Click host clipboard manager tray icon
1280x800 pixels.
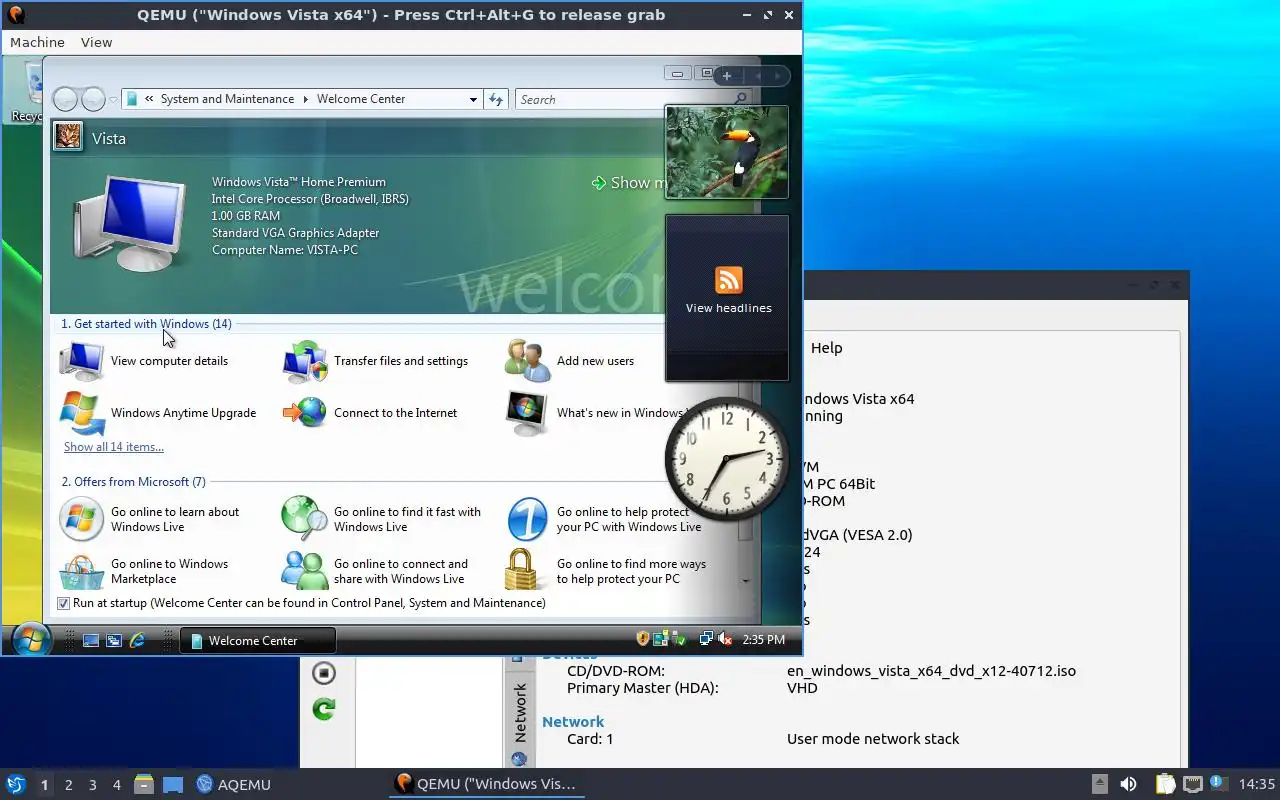[x=1165, y=784]
